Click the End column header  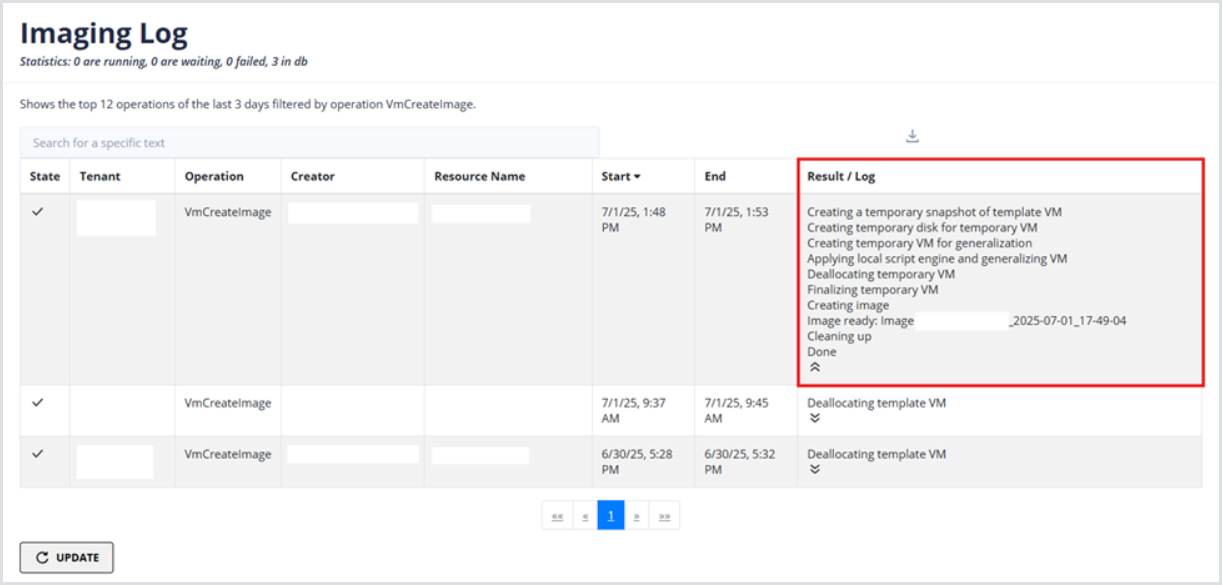tap(715, 177)
